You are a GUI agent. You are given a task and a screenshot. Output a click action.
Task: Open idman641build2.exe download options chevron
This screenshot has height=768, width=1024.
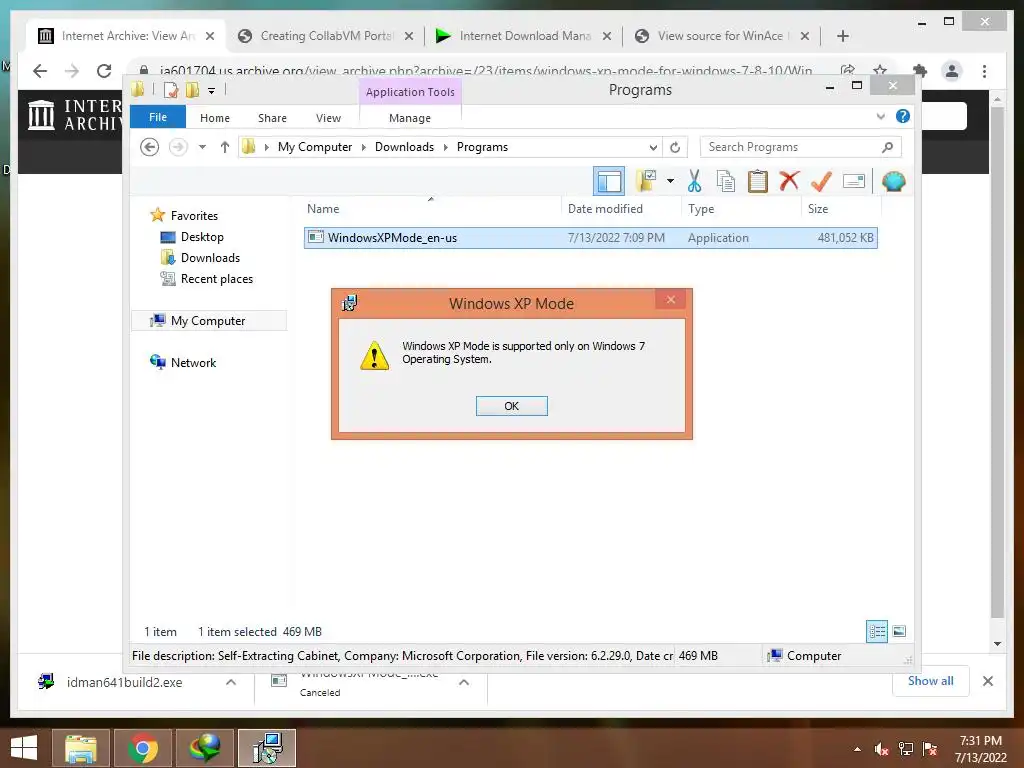231,682
